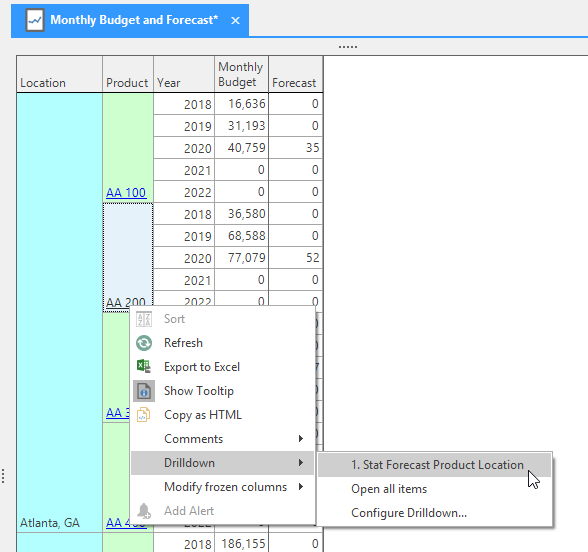Select the 77,079 budget cell
The height and width of the screenshot is (552, 588).
click(x=241, y=258)
